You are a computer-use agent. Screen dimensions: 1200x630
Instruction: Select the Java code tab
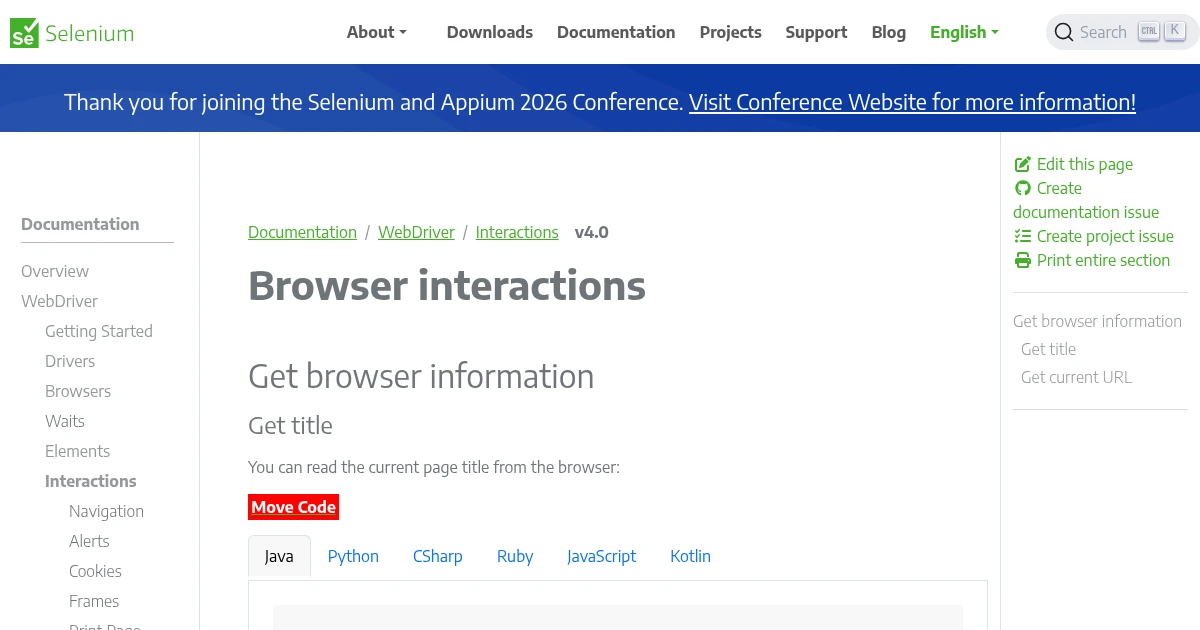[279, 556]
